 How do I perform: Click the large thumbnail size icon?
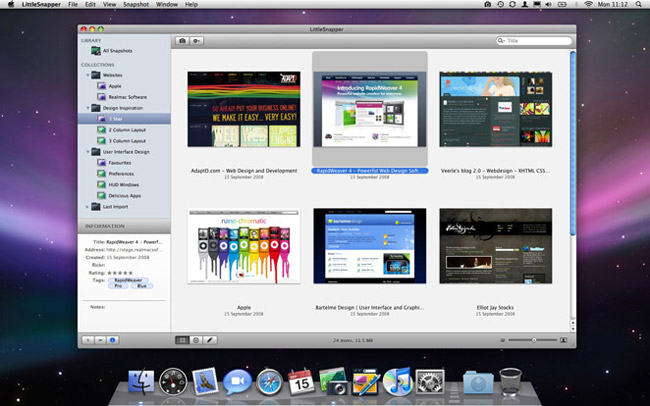click(x=563, y=340)
